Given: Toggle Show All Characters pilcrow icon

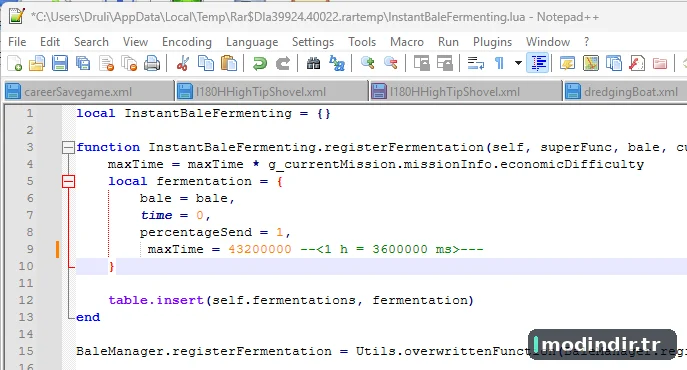Looking at the screenshot, I should pyautogui.click(x=499, y=63).
